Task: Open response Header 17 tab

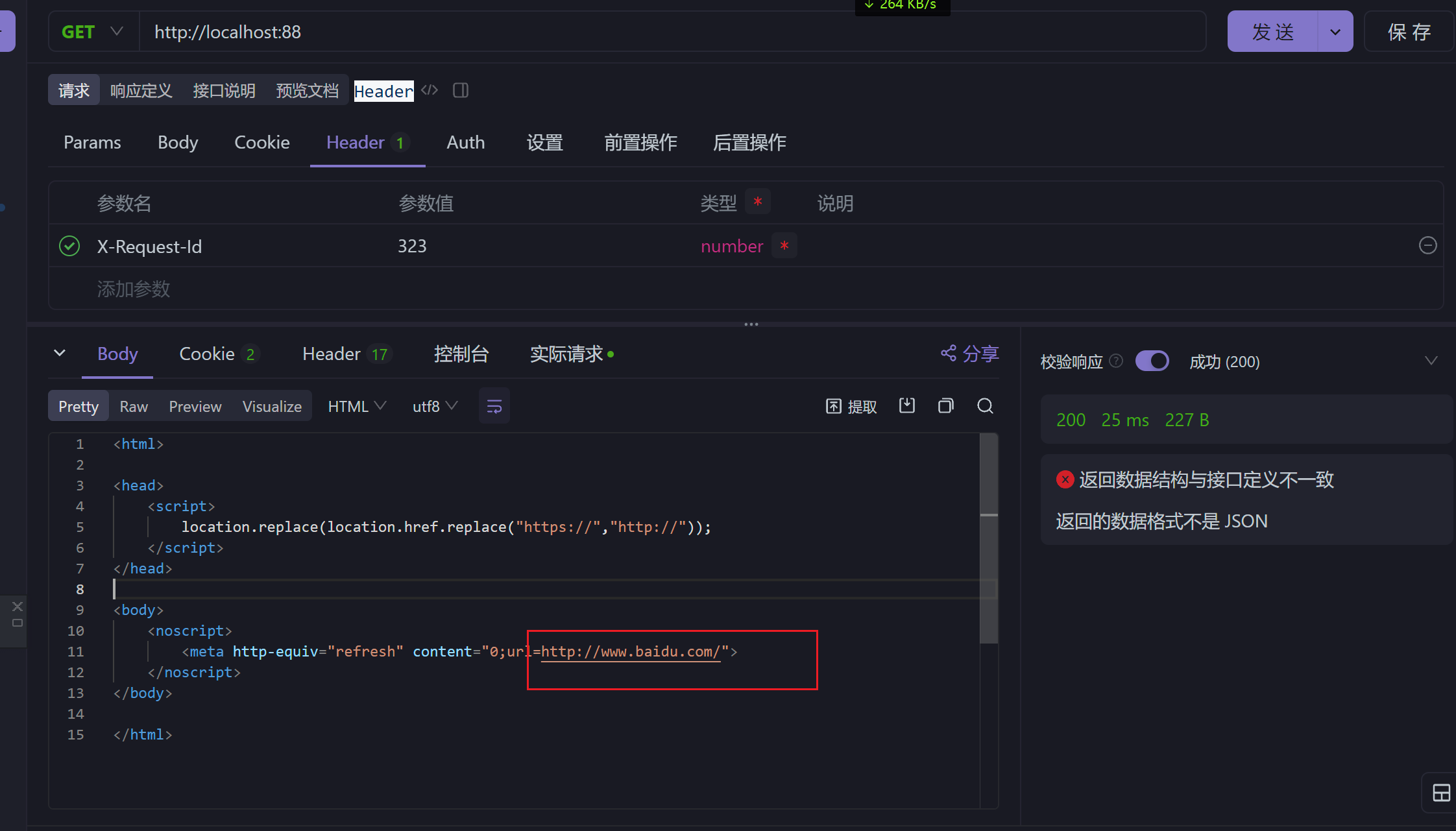Action: 346,354
